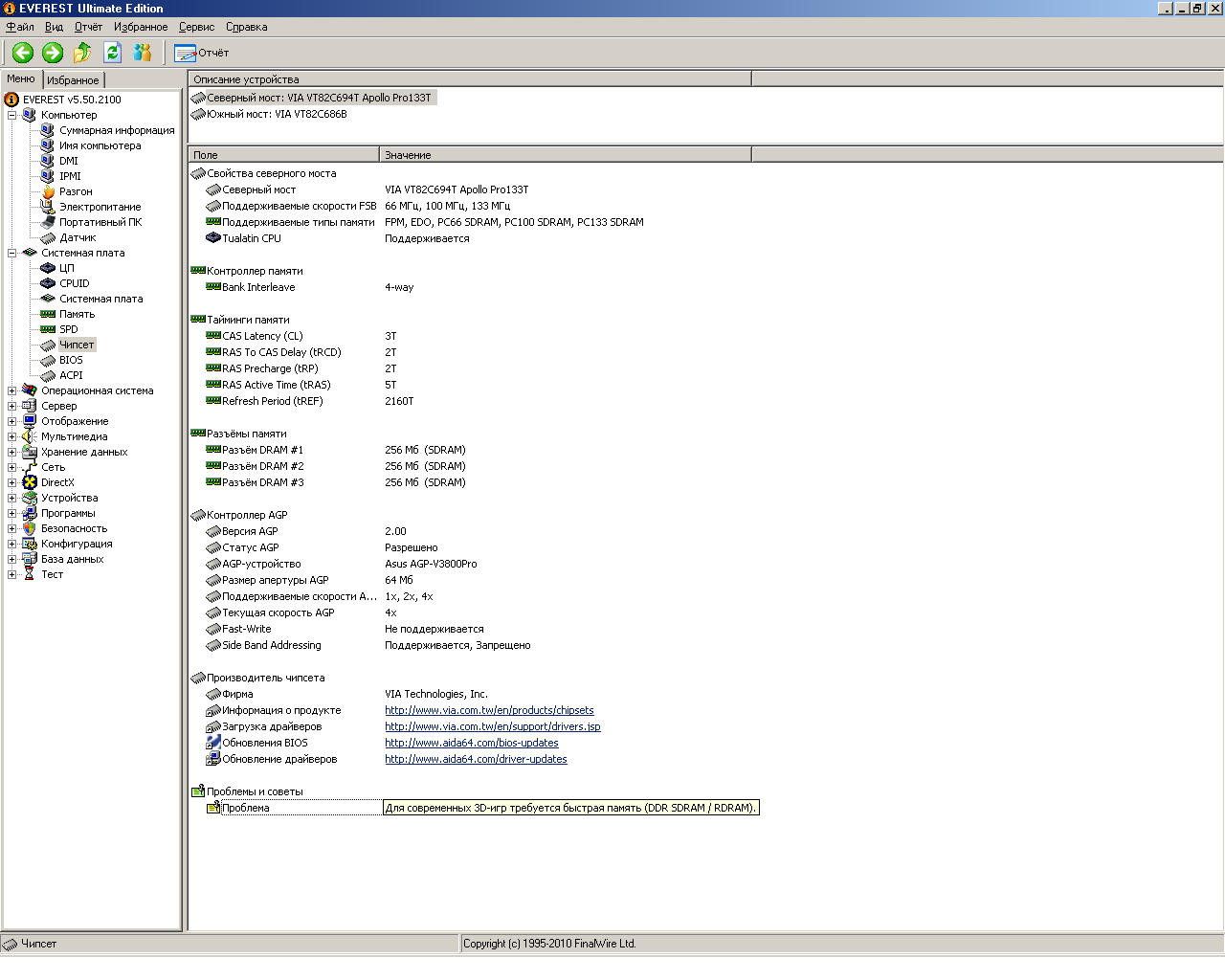Select Южный мост VIA VT82C686B device row

click(277, 114)
